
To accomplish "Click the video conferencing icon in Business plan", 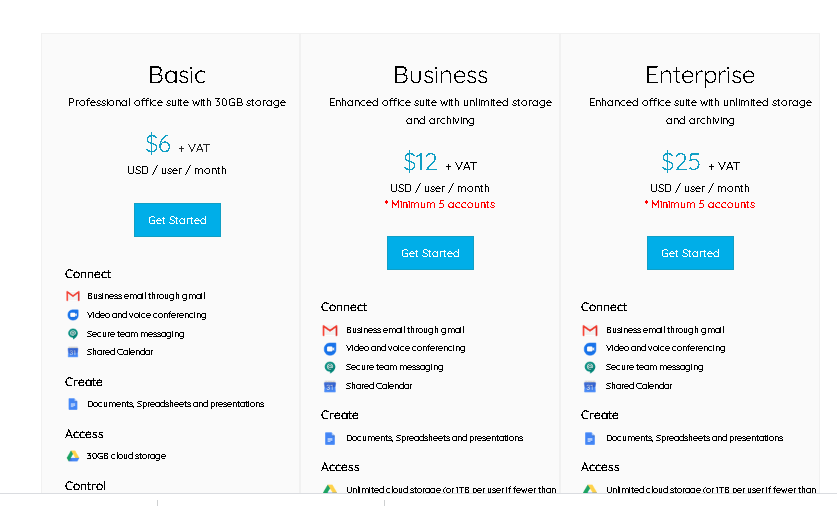I will tap(330, 349).
